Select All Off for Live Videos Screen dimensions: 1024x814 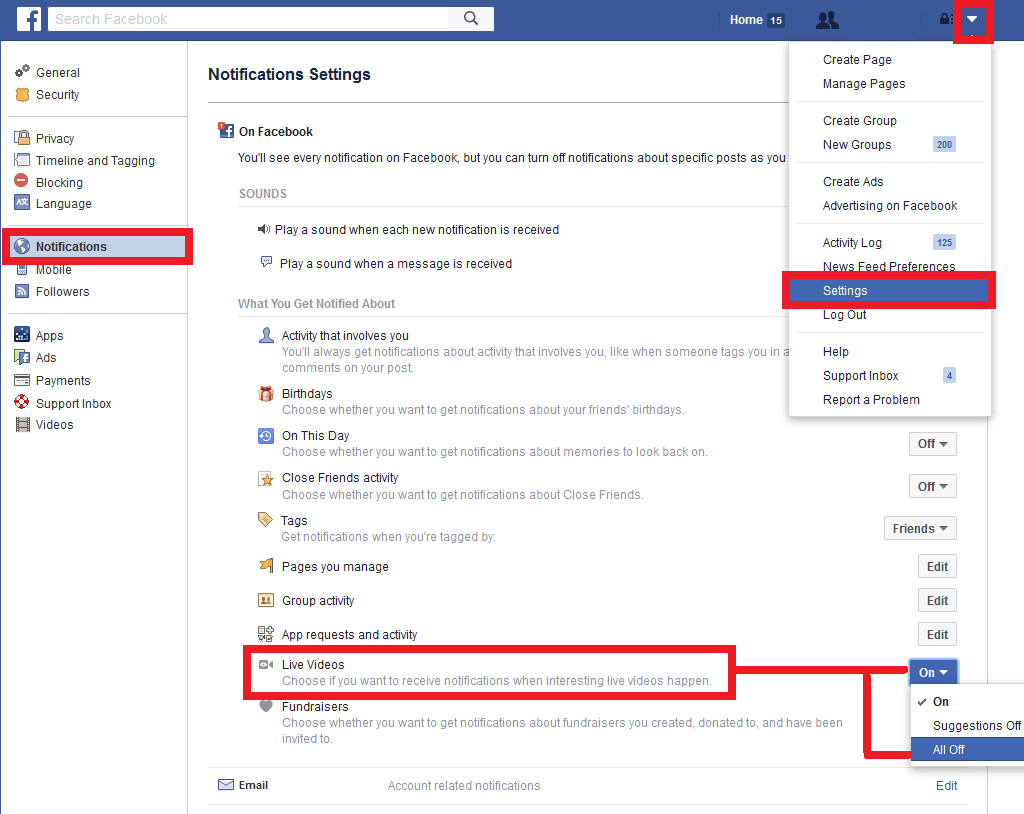(x=967, y=749)
